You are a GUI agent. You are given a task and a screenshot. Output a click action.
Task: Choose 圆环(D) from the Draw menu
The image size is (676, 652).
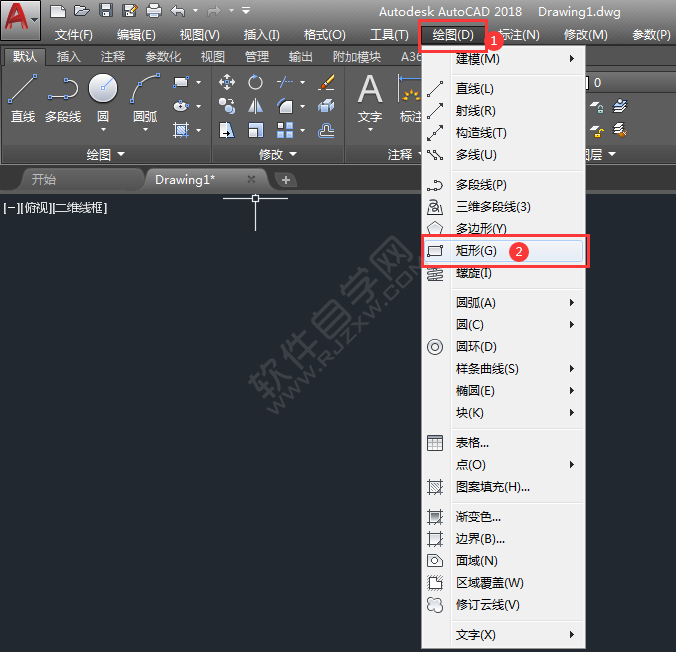503,347
